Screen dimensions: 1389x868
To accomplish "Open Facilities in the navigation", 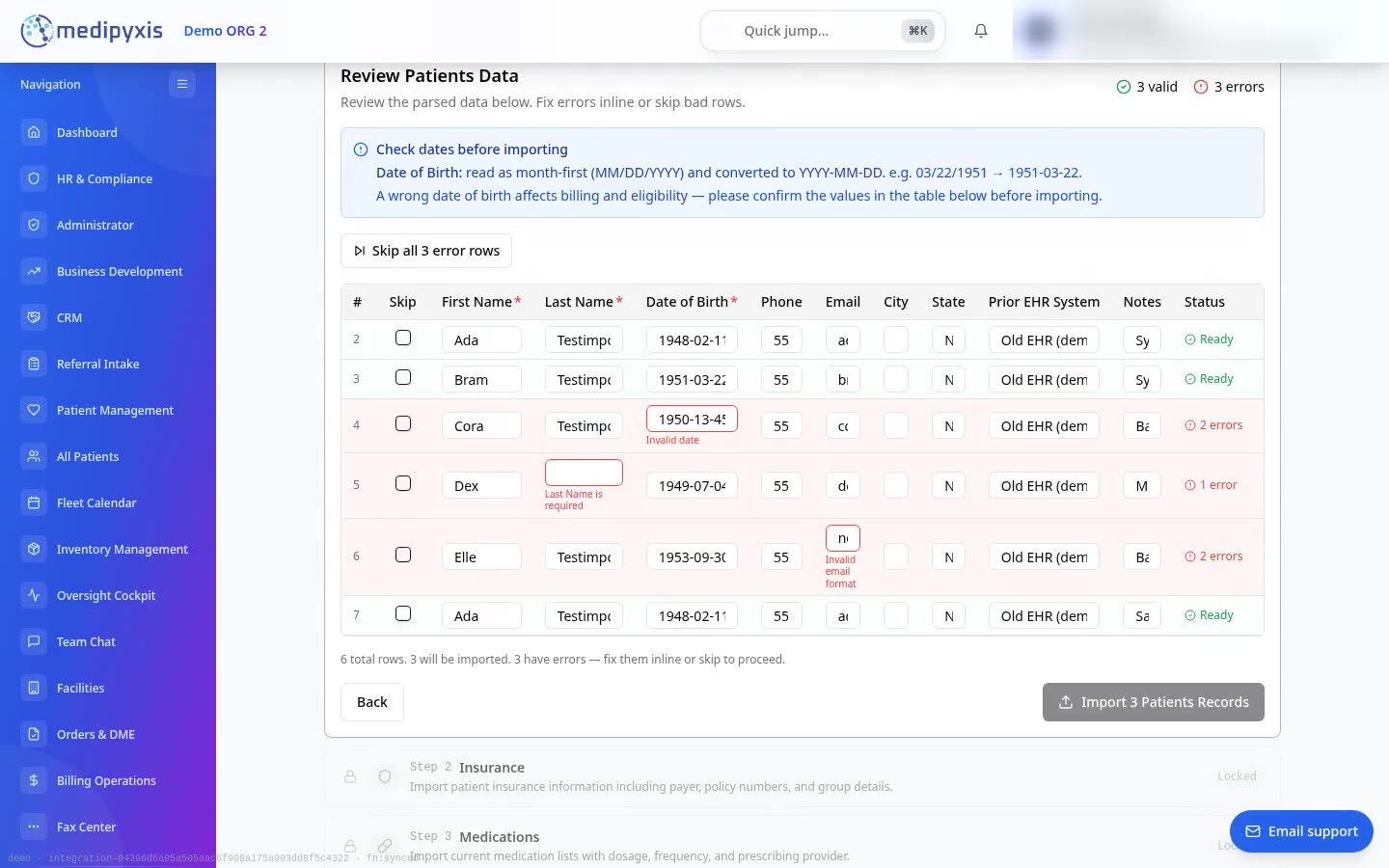I will click(x=108, y=688).
